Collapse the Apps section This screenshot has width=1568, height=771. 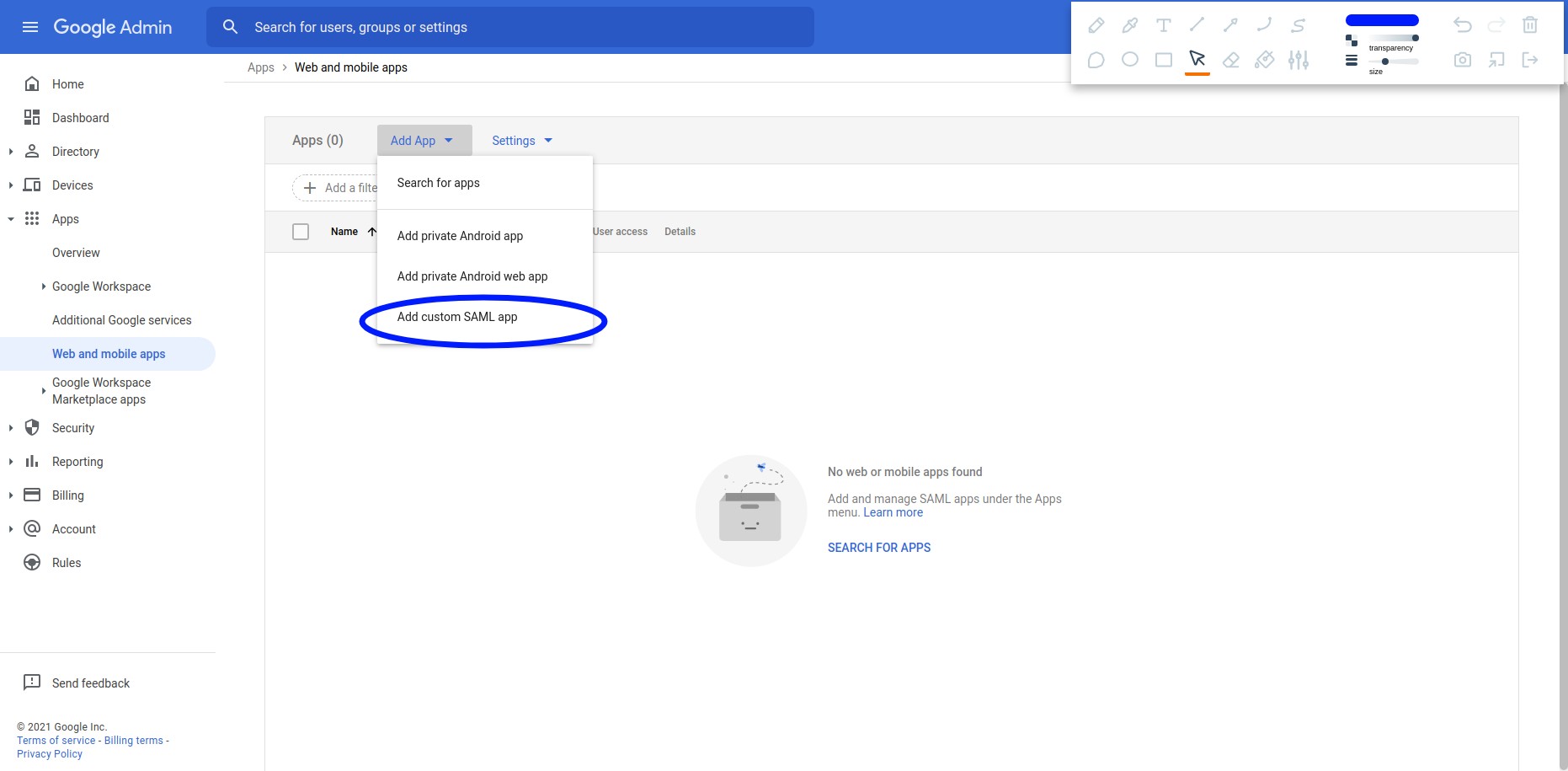pyautogui.click(x=10, y=219)
